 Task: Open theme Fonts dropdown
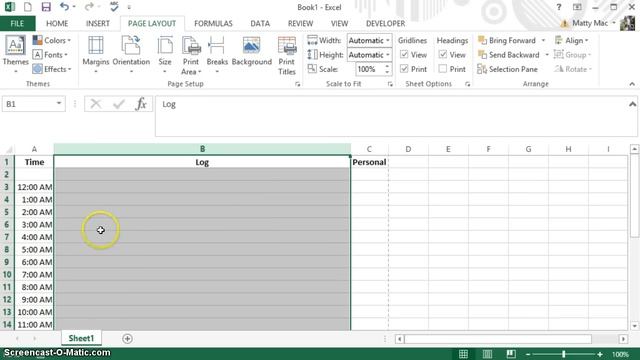50,55
